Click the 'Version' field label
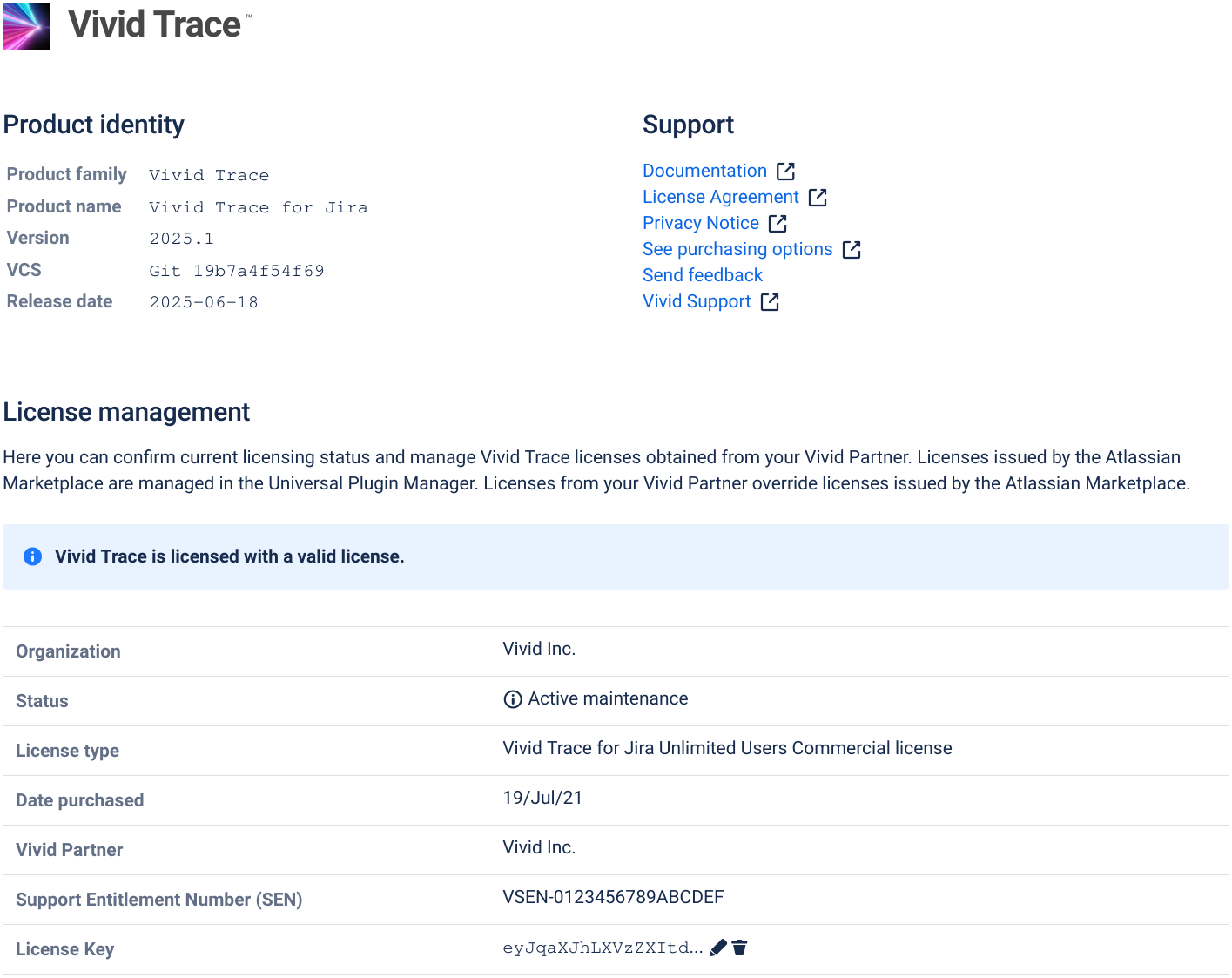The width and height of the screenshot is (1232, 978). coord(37,238)
